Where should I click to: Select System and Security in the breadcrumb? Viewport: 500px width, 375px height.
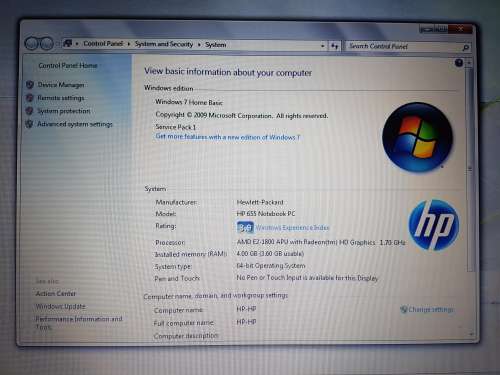[164, 44]
